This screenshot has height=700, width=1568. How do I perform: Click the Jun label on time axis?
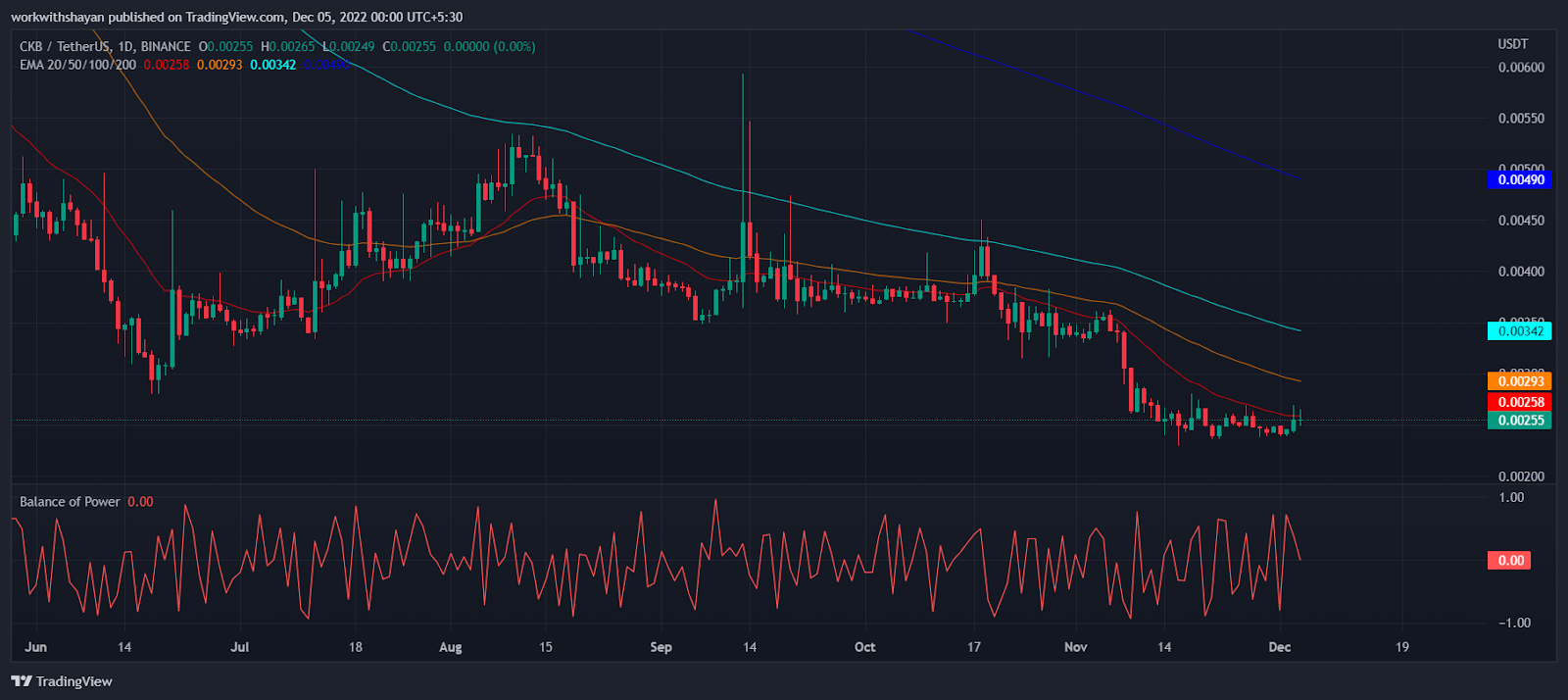coord(35,647)
